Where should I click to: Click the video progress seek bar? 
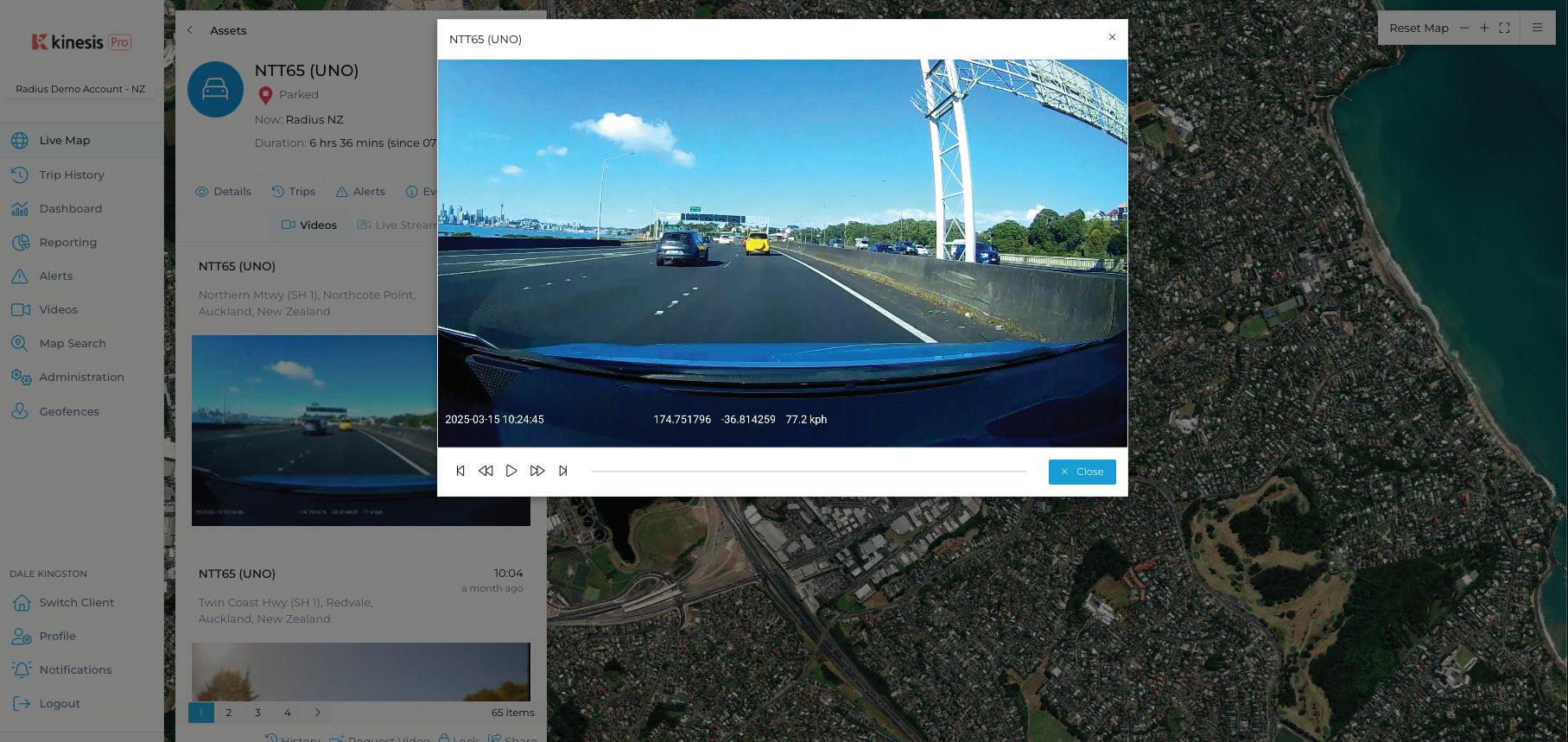click(x=809, y=472)
